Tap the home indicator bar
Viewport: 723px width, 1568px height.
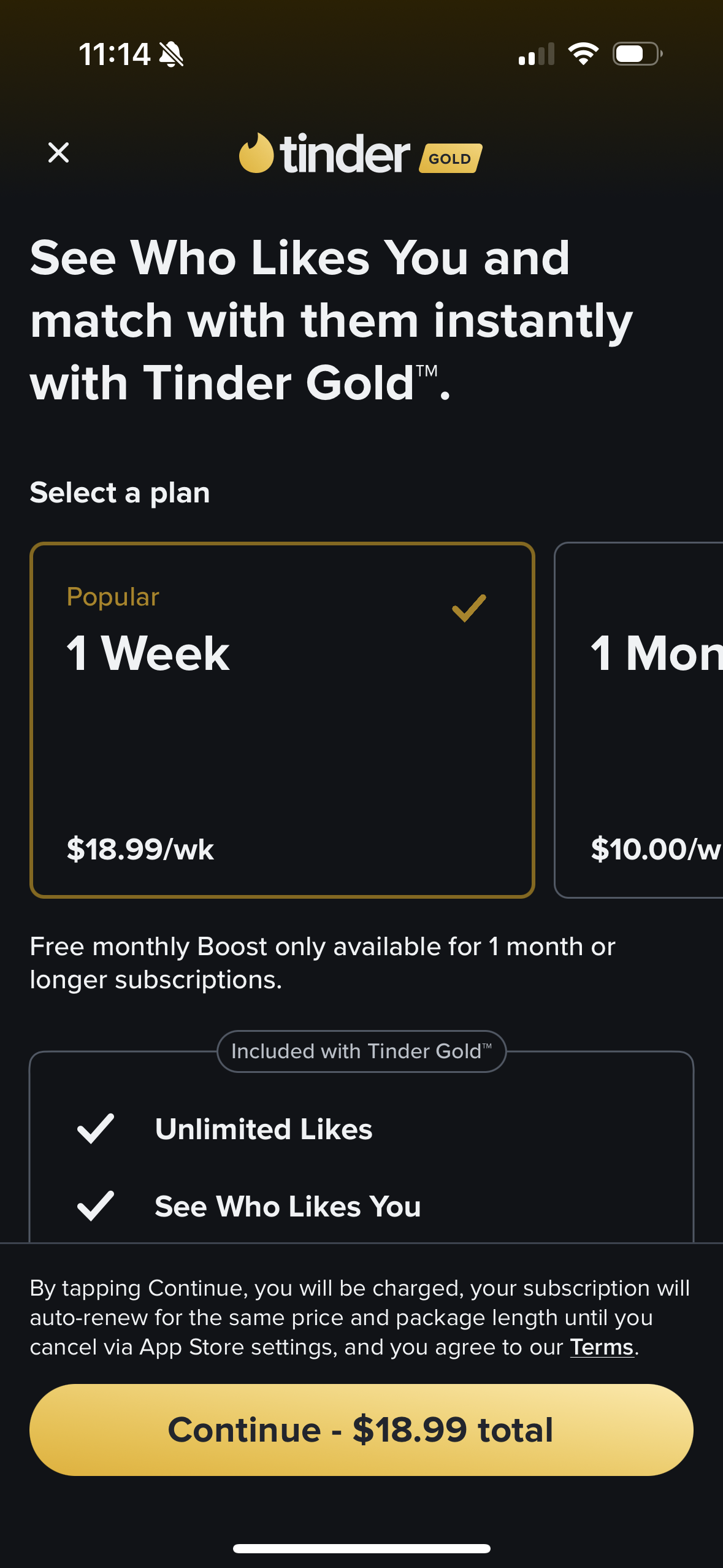[361, 1548]
